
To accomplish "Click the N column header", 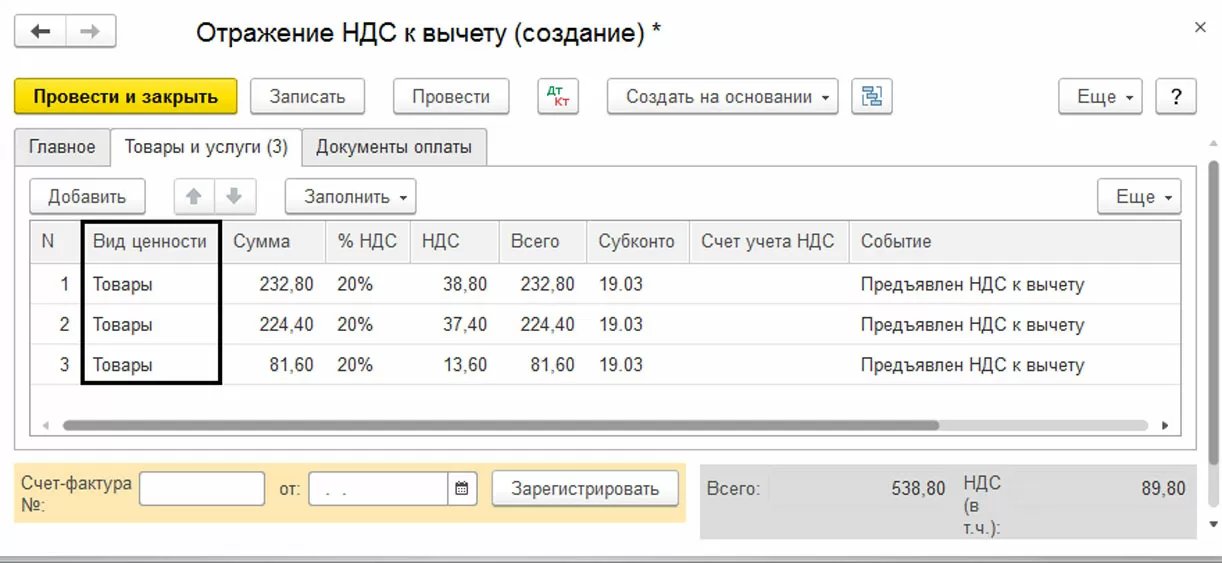I will pyautogui.click(x=55, y=241).
